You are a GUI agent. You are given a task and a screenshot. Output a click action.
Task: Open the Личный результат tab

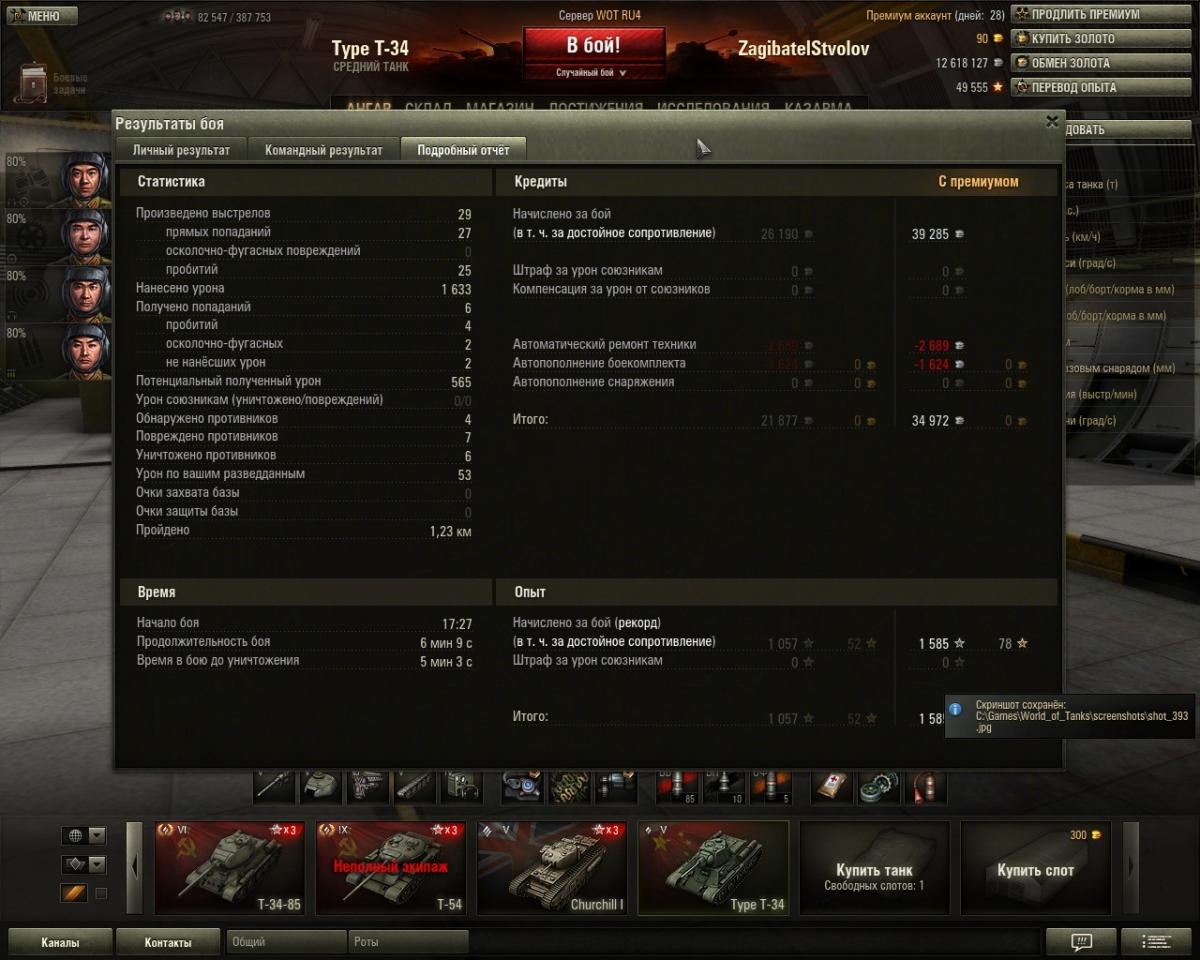181,150
